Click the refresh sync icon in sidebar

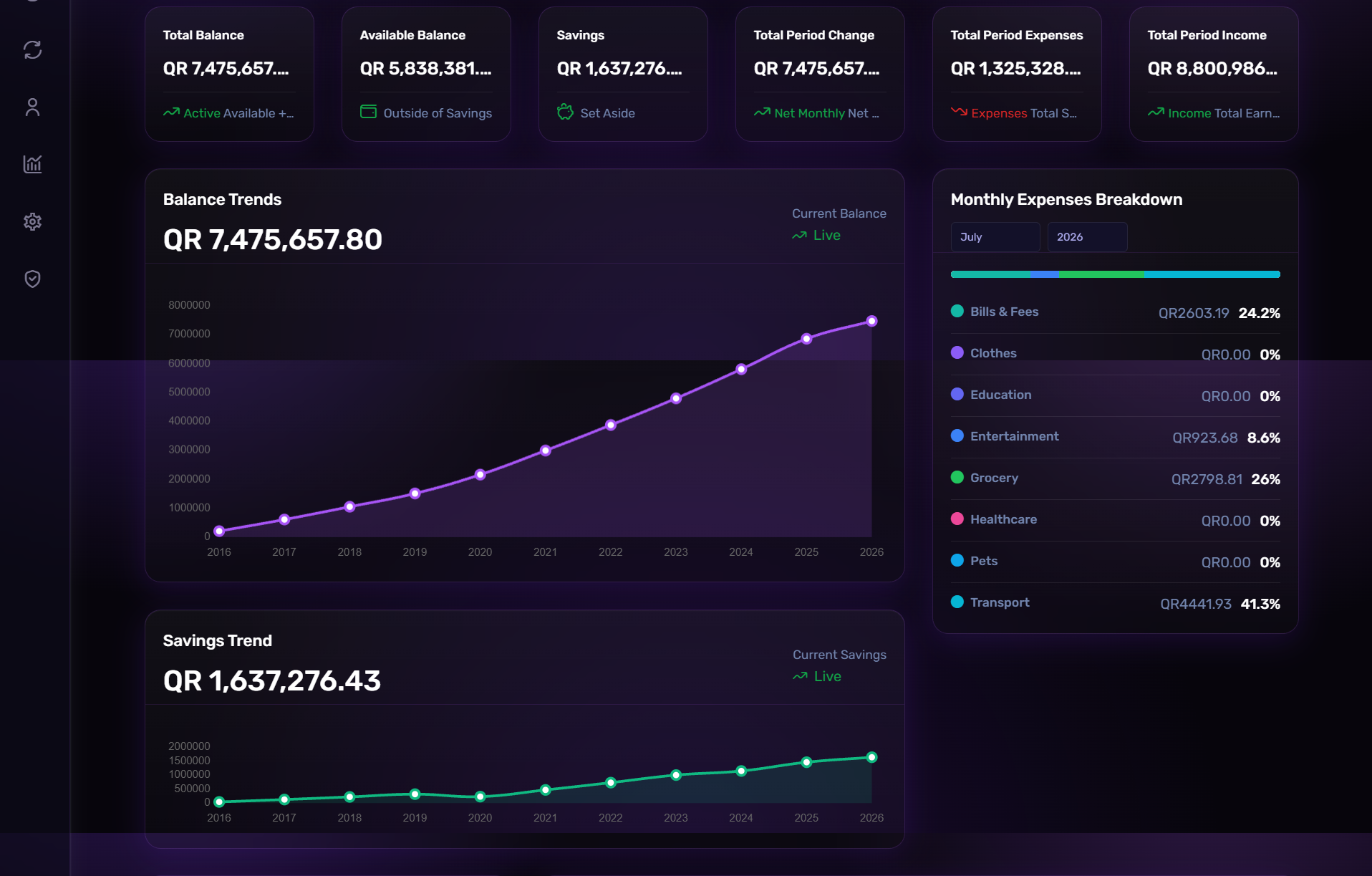pyautogui.click(x=32, y=49)
